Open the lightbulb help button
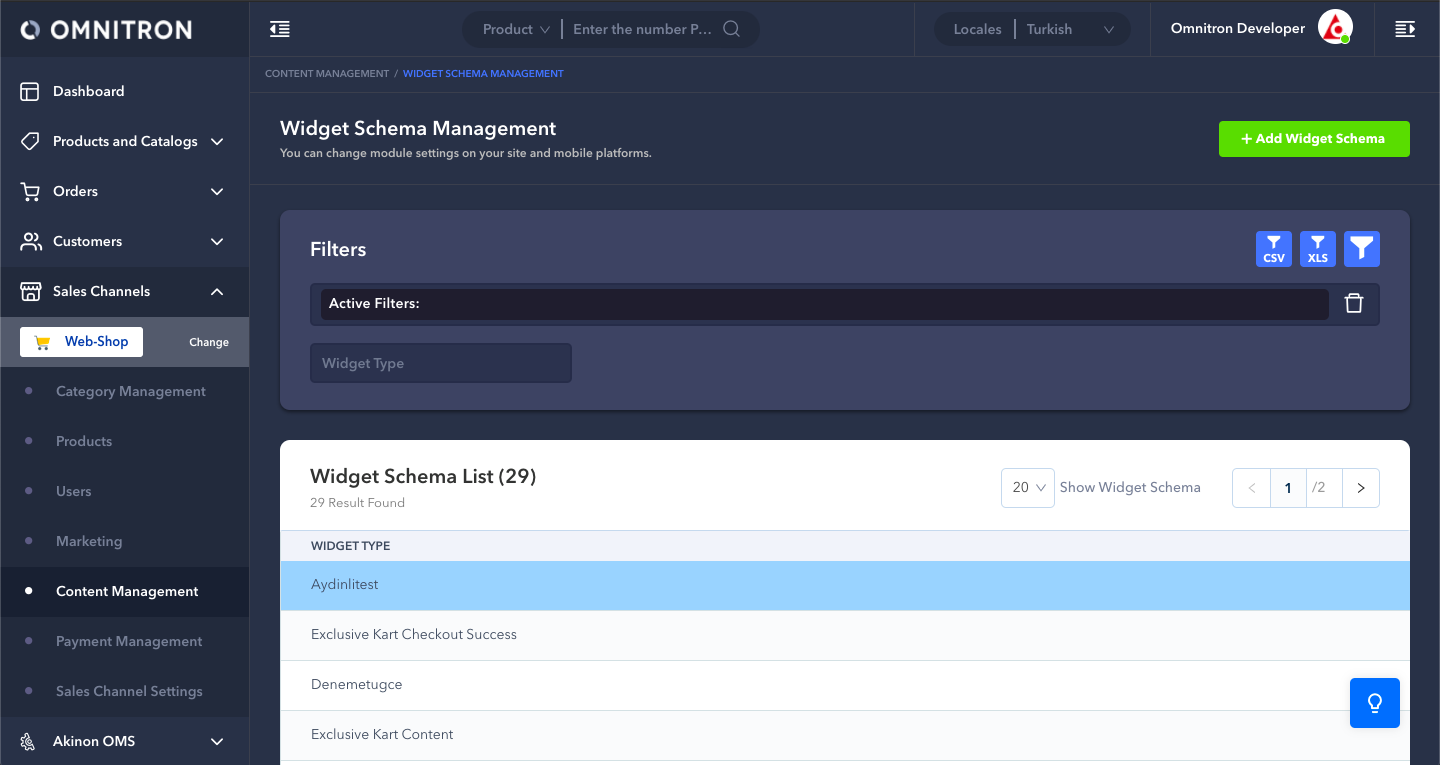Screen dimensions: 1440x765 click(x=1374, y=703)
